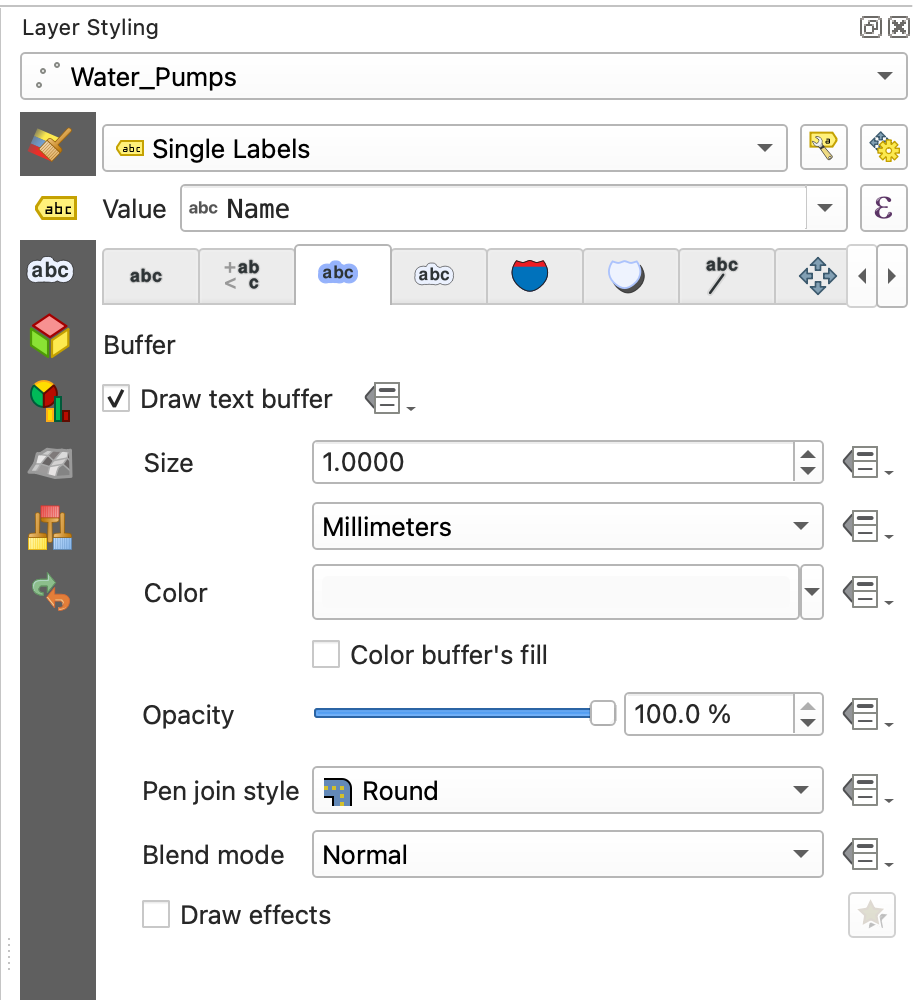The image size is (914, 1000).
Task: Open automated placement settings gear icon
Action: point(884,148)
